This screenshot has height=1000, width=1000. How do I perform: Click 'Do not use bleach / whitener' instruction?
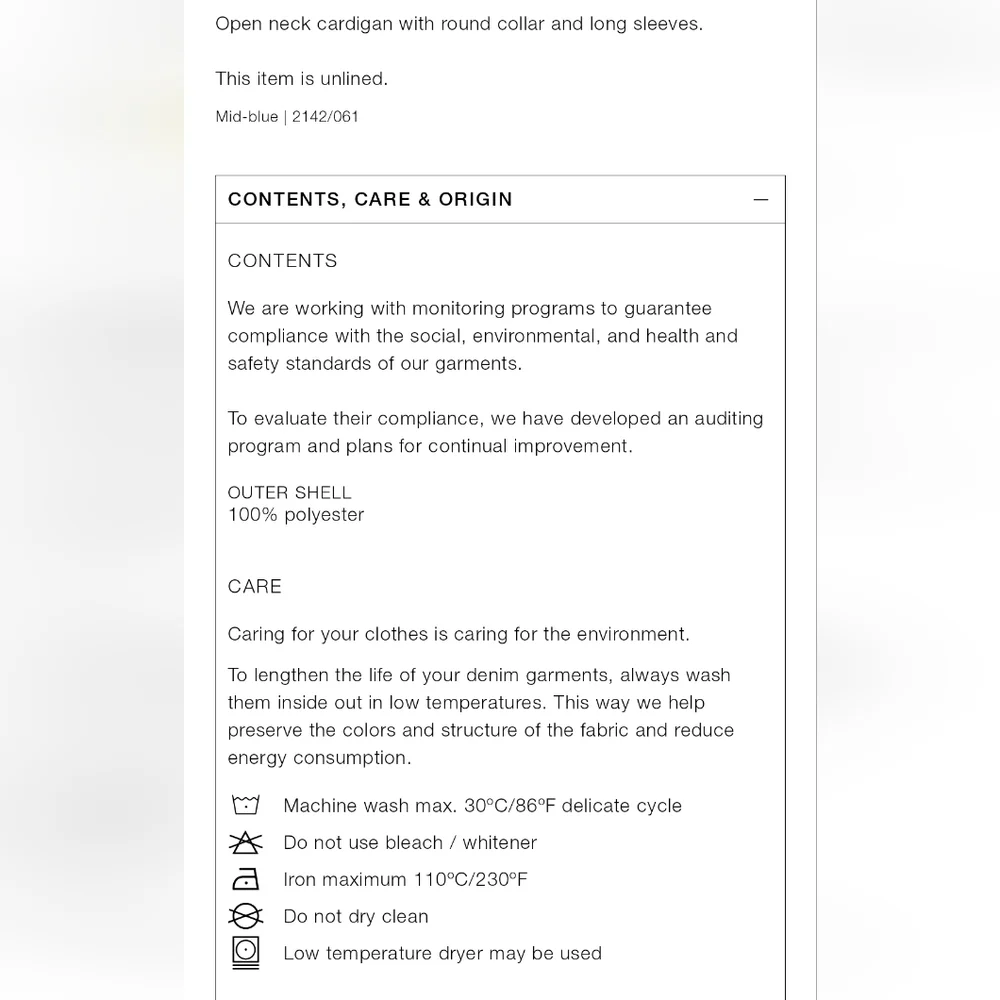[410, 842]
